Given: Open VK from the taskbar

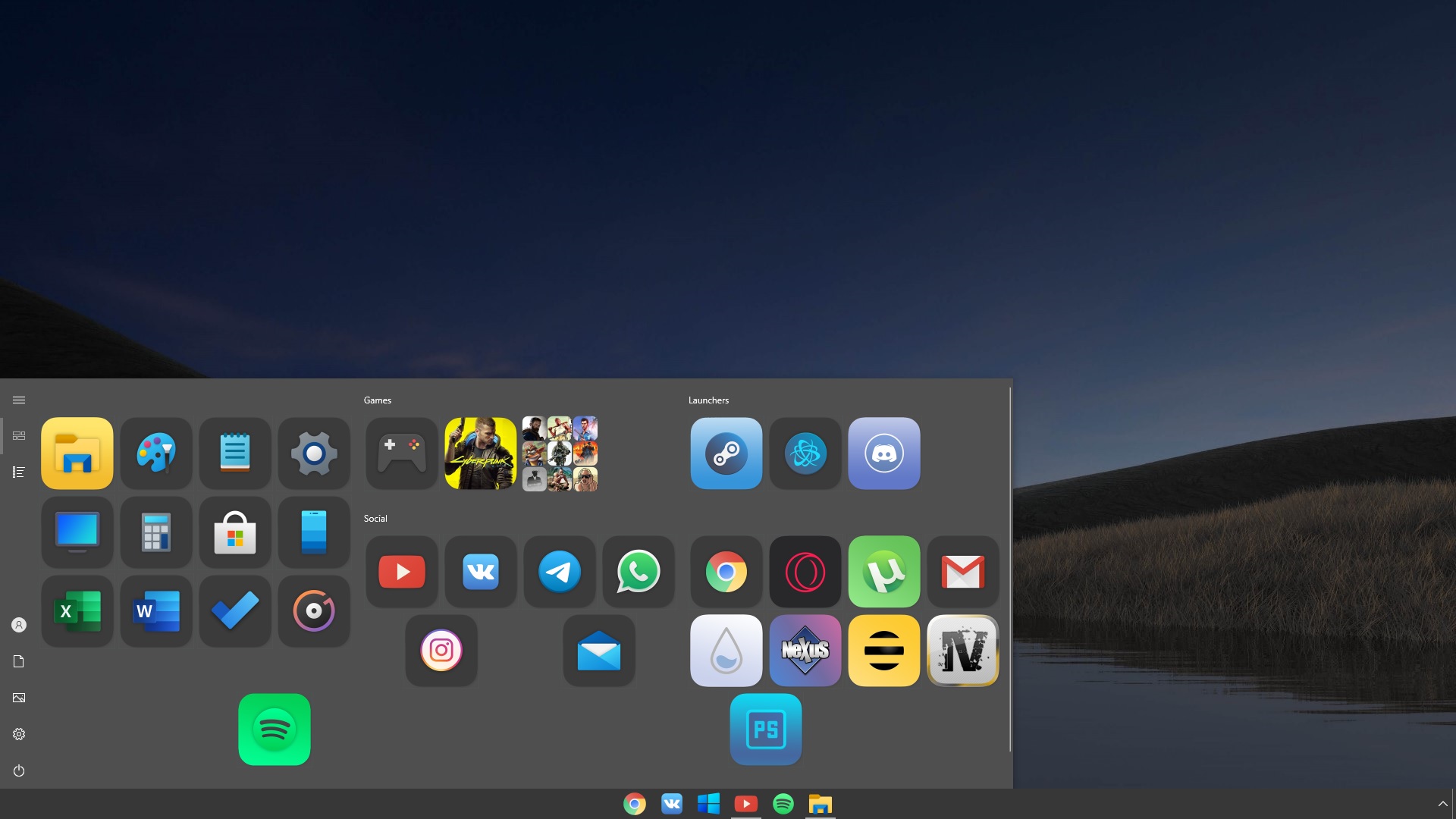Looking at the screenshot, I should click(672, 804).
